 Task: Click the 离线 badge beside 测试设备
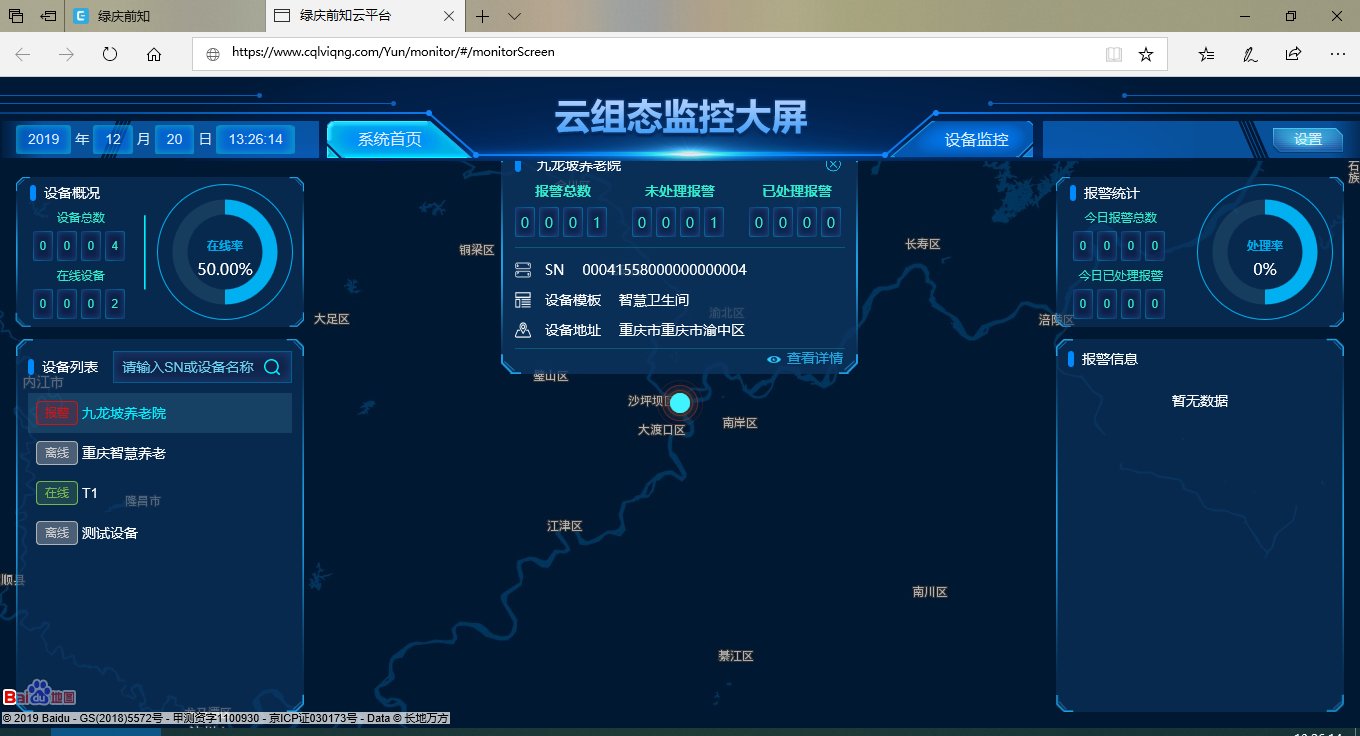tap(57, 533)
